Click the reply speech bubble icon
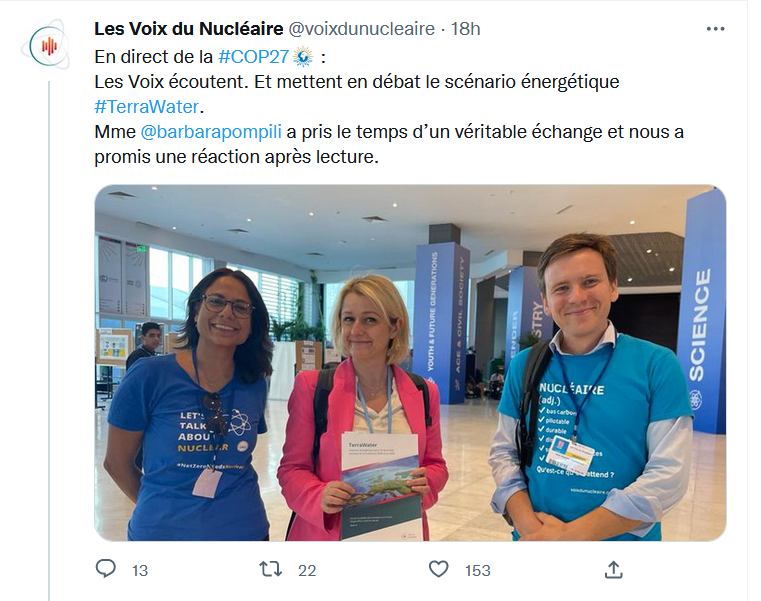Image resolution: width=761 pixels, height=601 pixels. 105,568
